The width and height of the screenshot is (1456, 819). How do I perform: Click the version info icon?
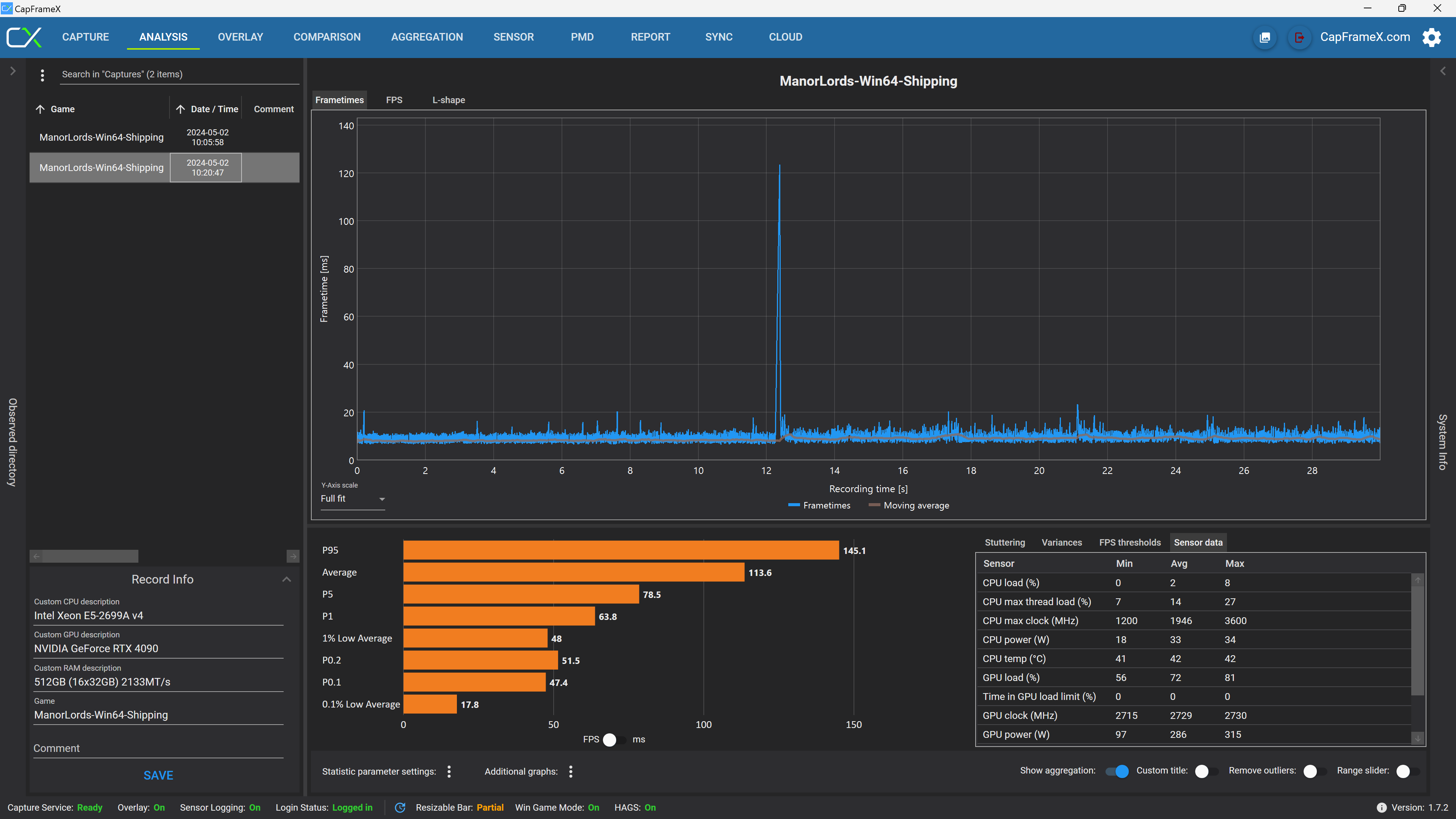tap(1381, 808)
